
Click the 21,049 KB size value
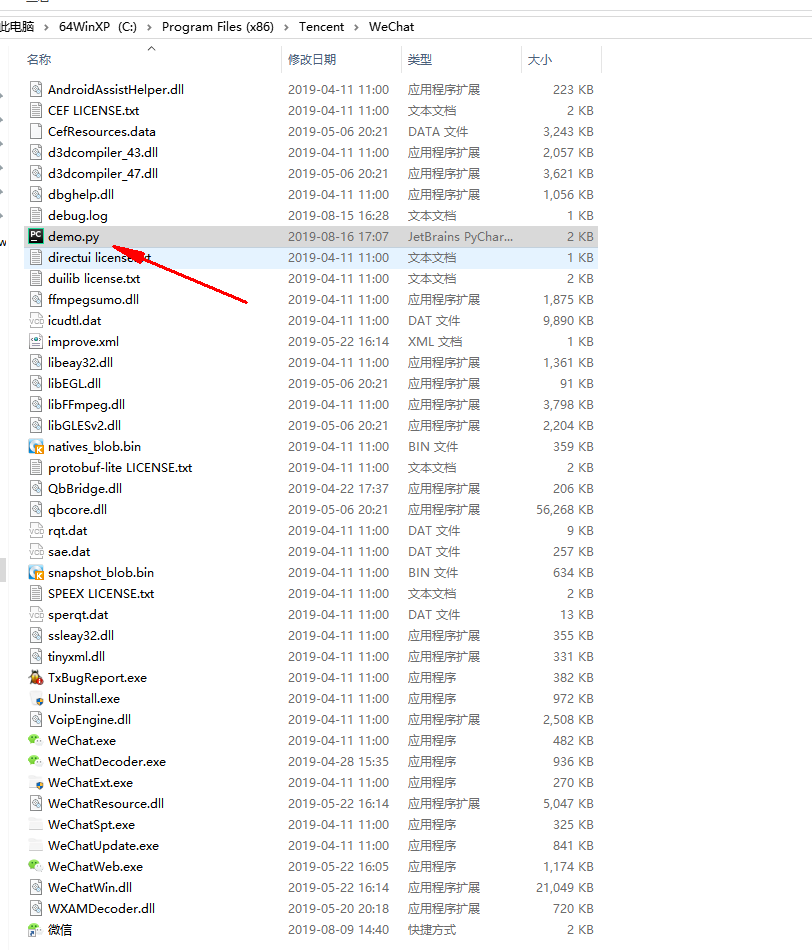[565, 888]
